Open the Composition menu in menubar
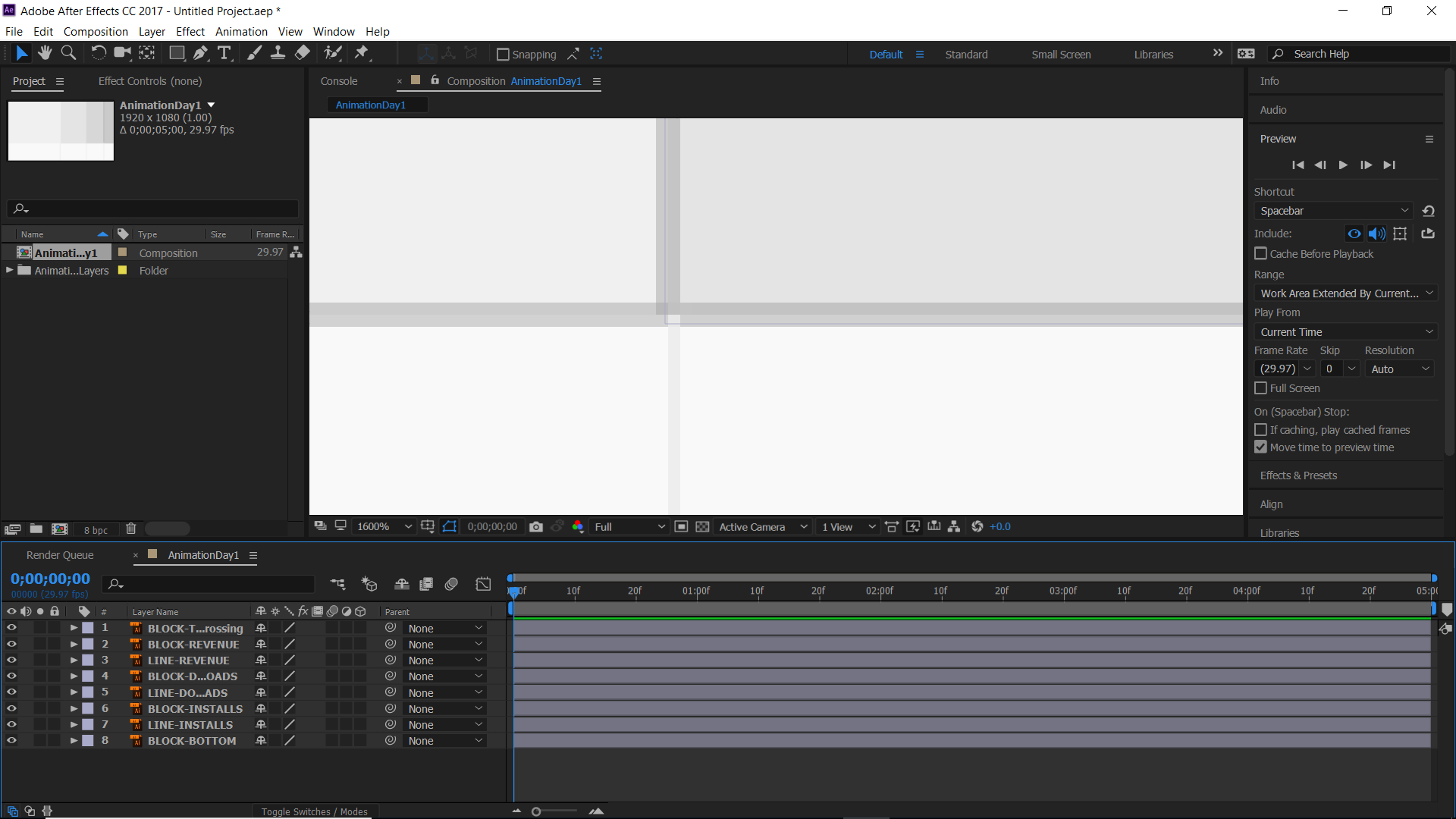The width and height of the screenshot is (1456, 819). [94, 31]
